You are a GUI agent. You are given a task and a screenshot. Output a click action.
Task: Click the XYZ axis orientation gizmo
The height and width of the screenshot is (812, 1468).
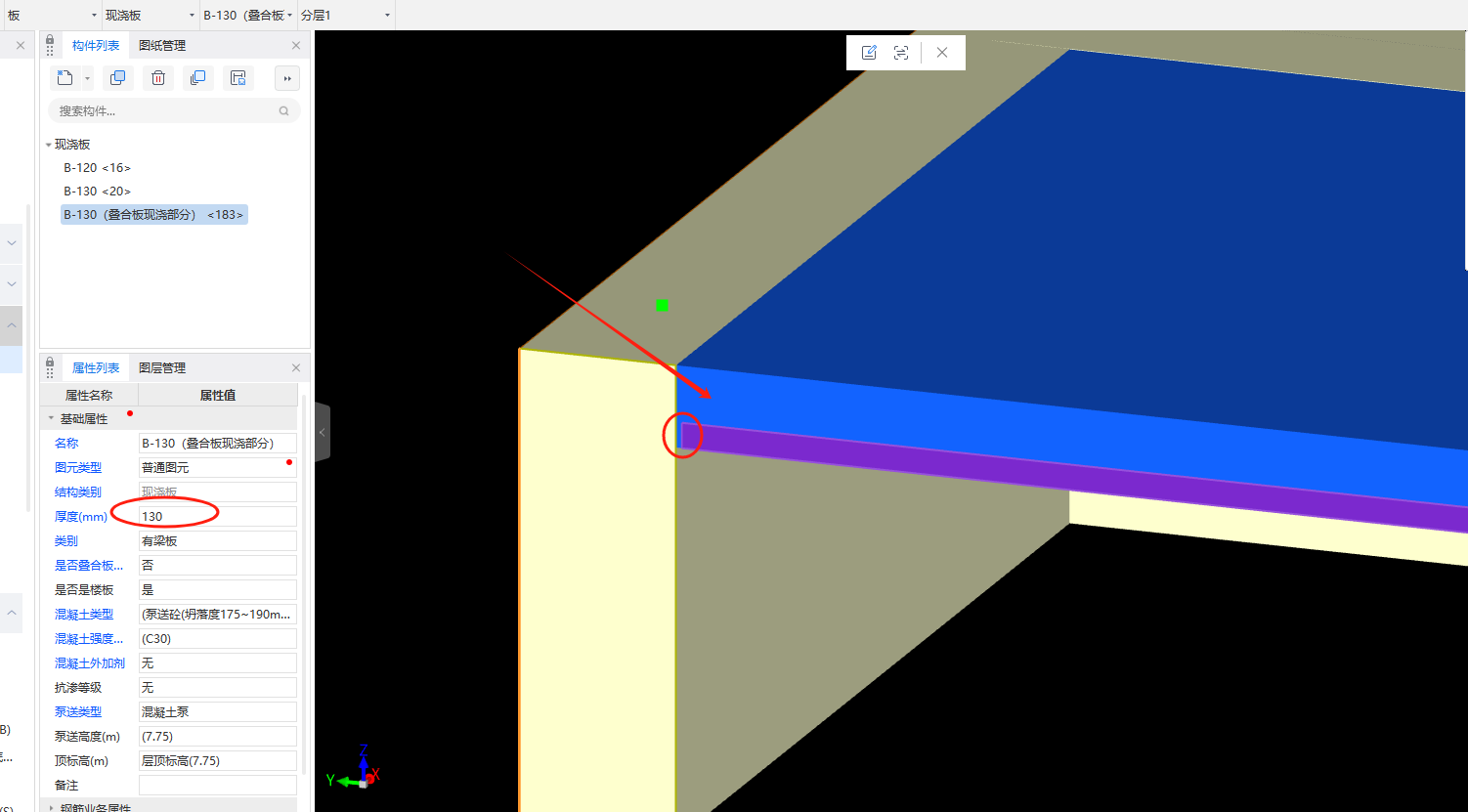click(356, 768)
